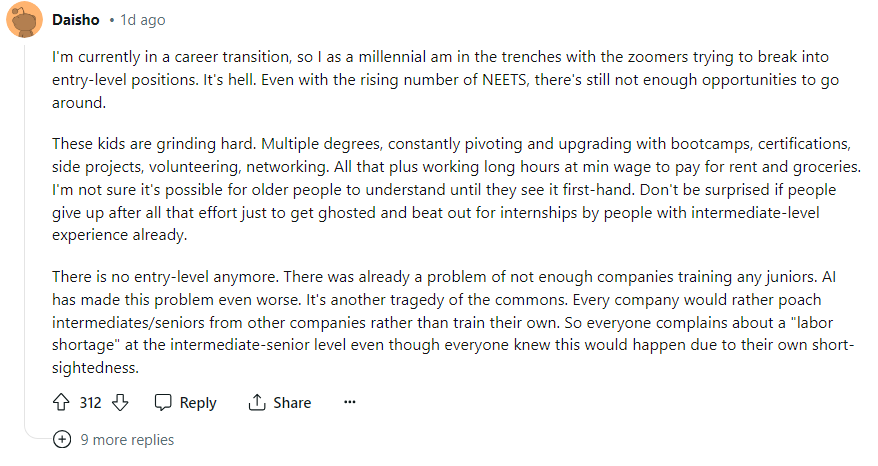
Task: Click Daisho's snoo avatar
Action: pos(23,20)
